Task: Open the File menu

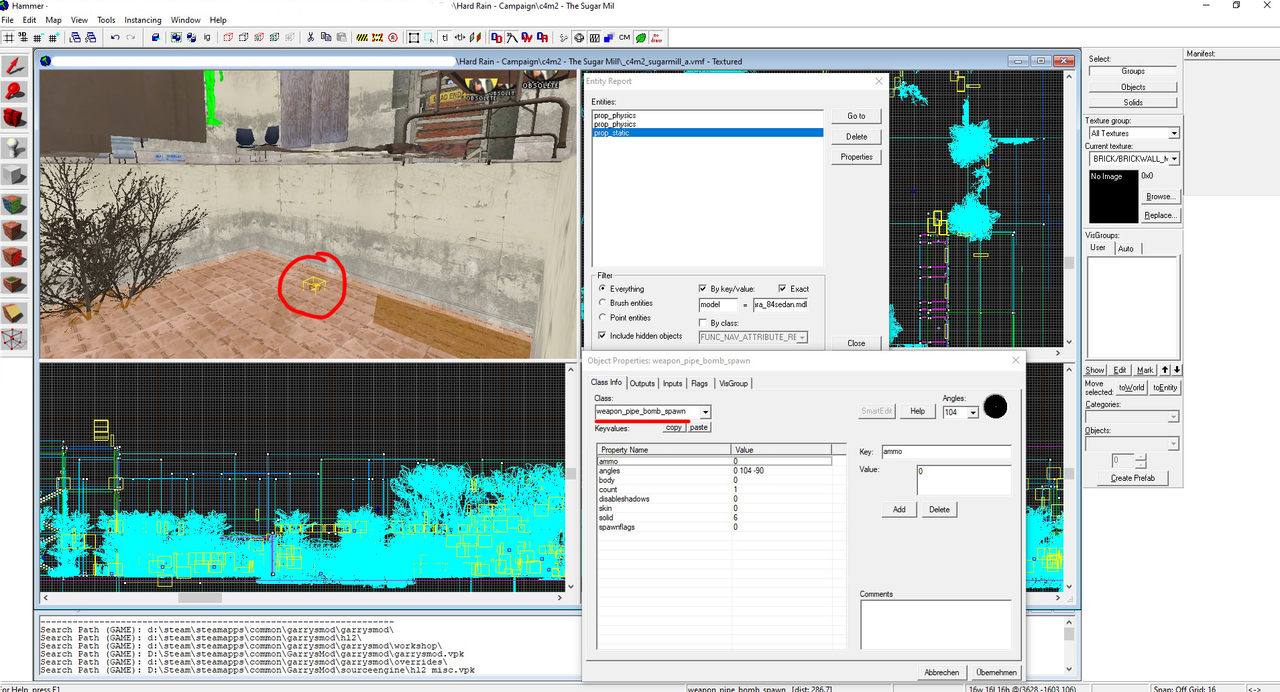Action: (8, 20)
